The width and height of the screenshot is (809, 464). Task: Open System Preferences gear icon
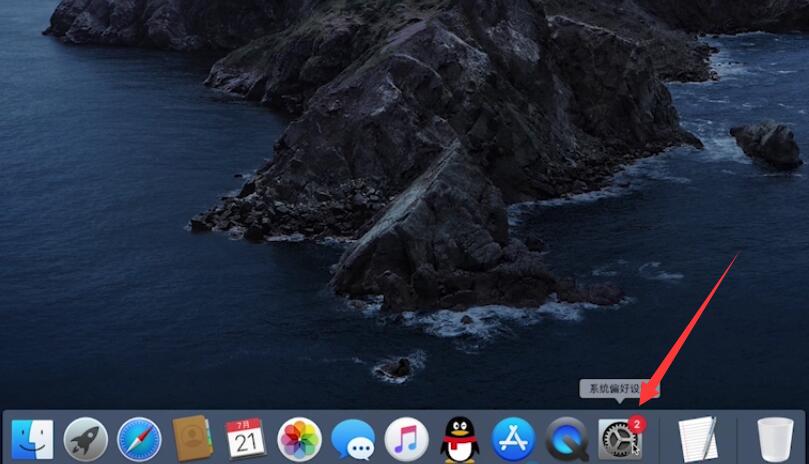pyautogui.click(x=620, y=439)
